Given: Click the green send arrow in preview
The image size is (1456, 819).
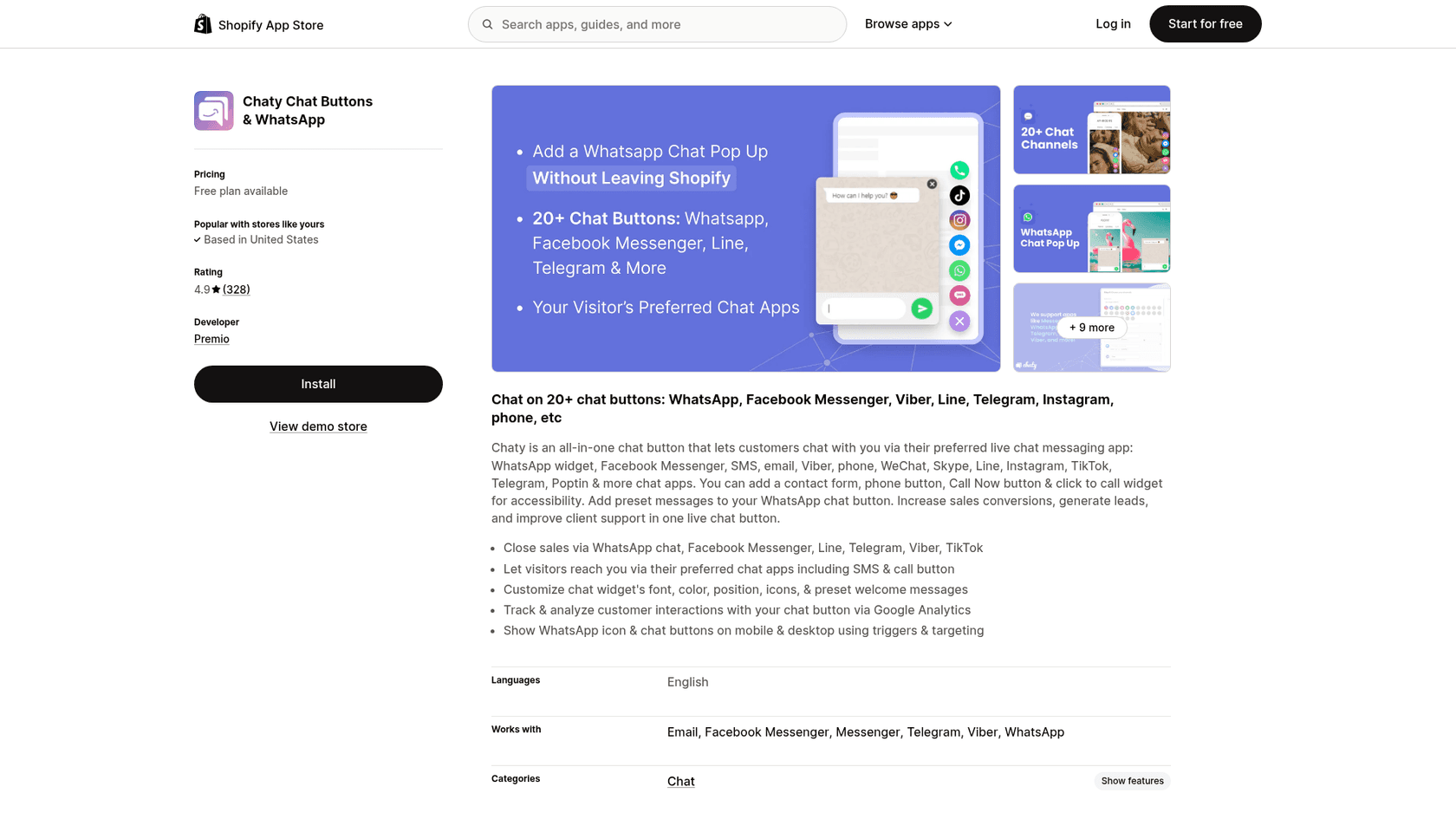Looking at the screenshot, I should coord(922,309).
